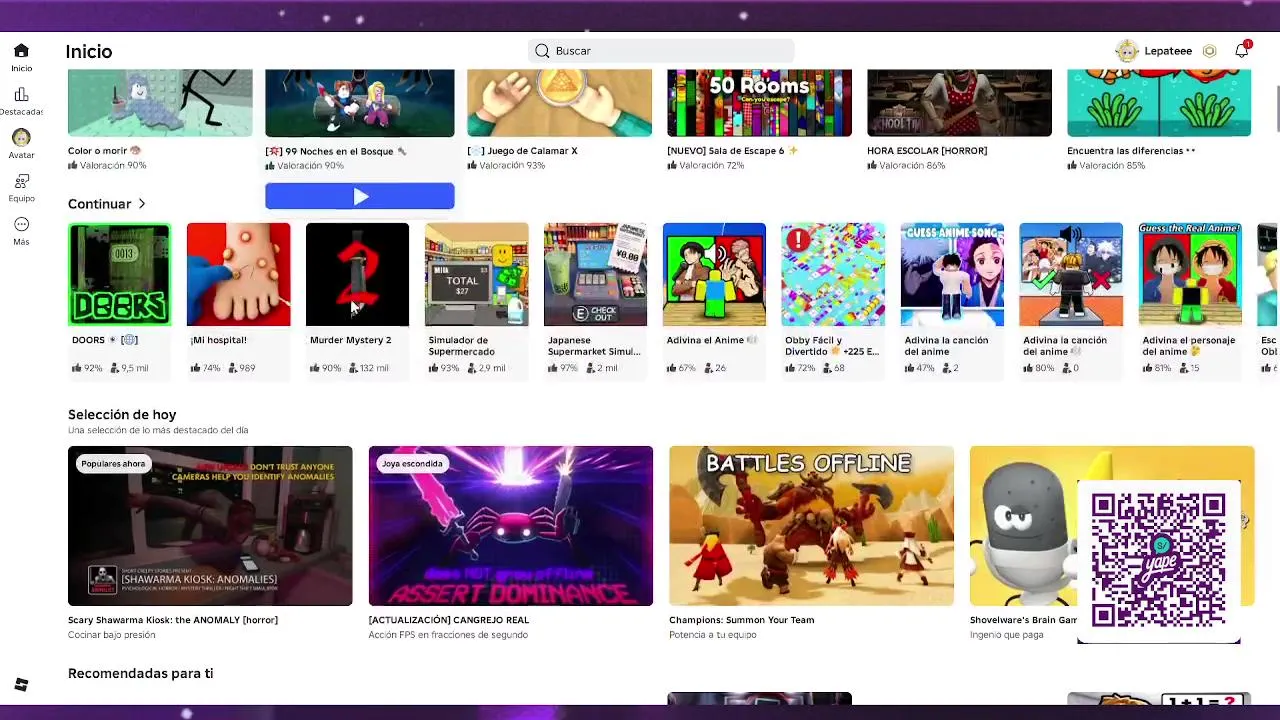This screenshot has width=1280, height=720.
Task: Open Champions: Summon Your Team card
Action: [x=811, y=526]
